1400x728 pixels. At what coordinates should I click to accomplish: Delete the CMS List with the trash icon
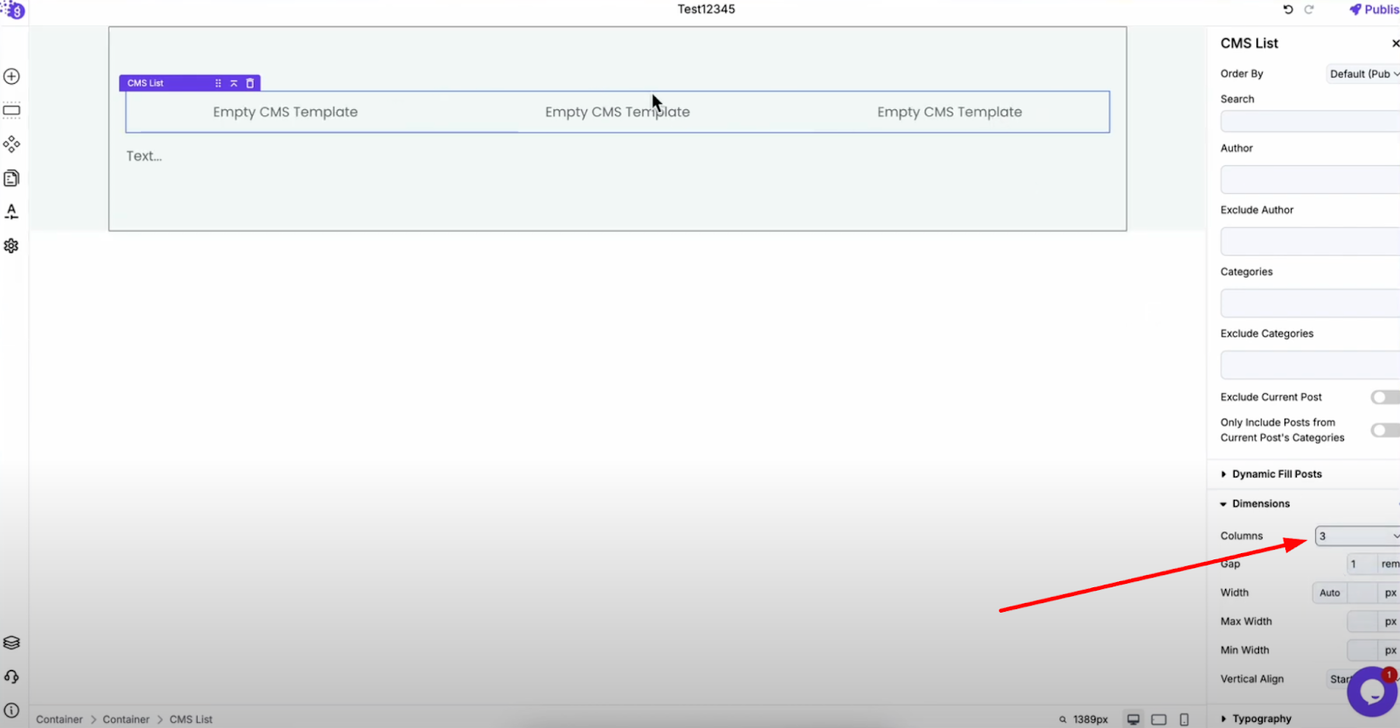click(250, 83)
